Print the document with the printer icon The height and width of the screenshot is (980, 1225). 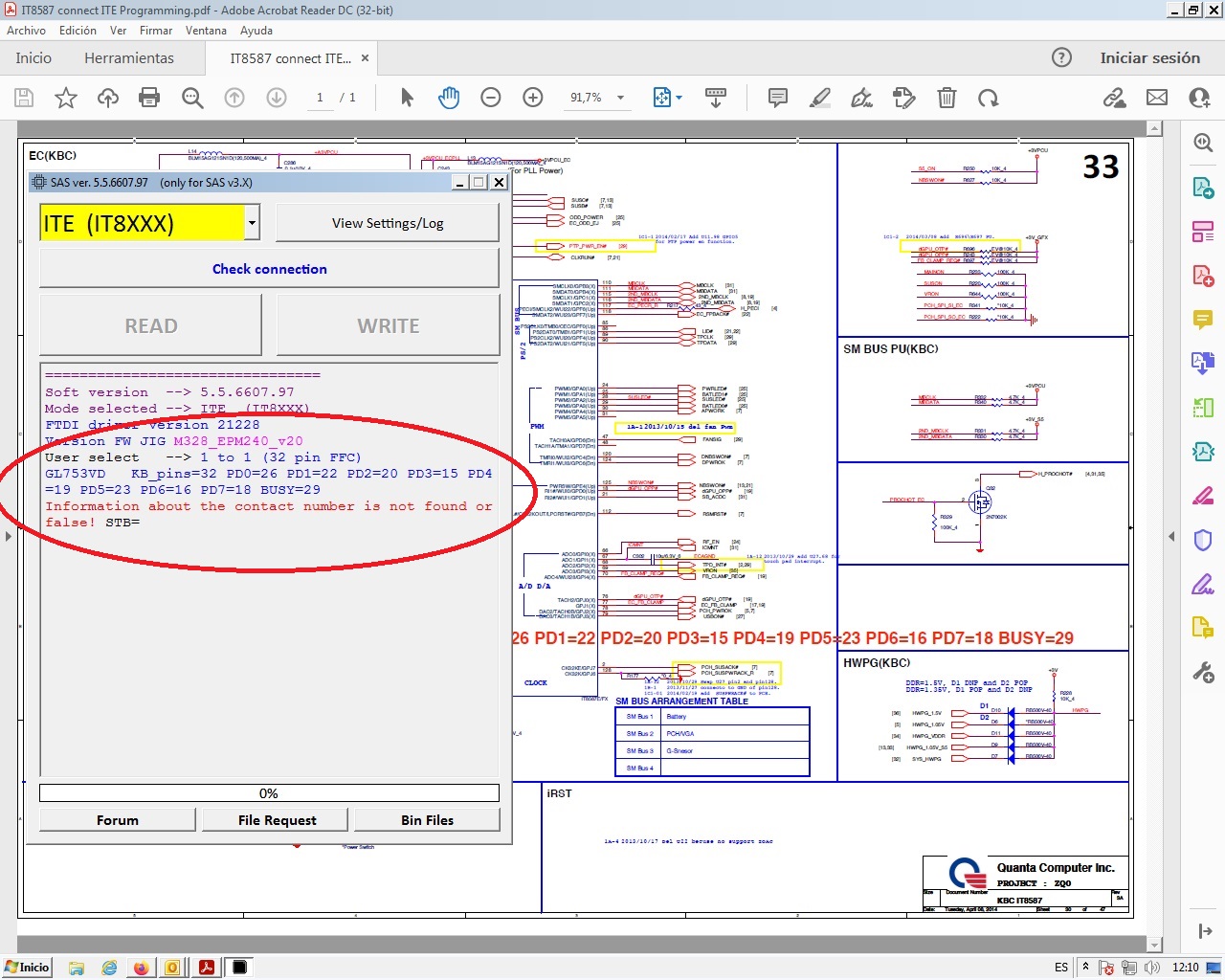[149, 98]
